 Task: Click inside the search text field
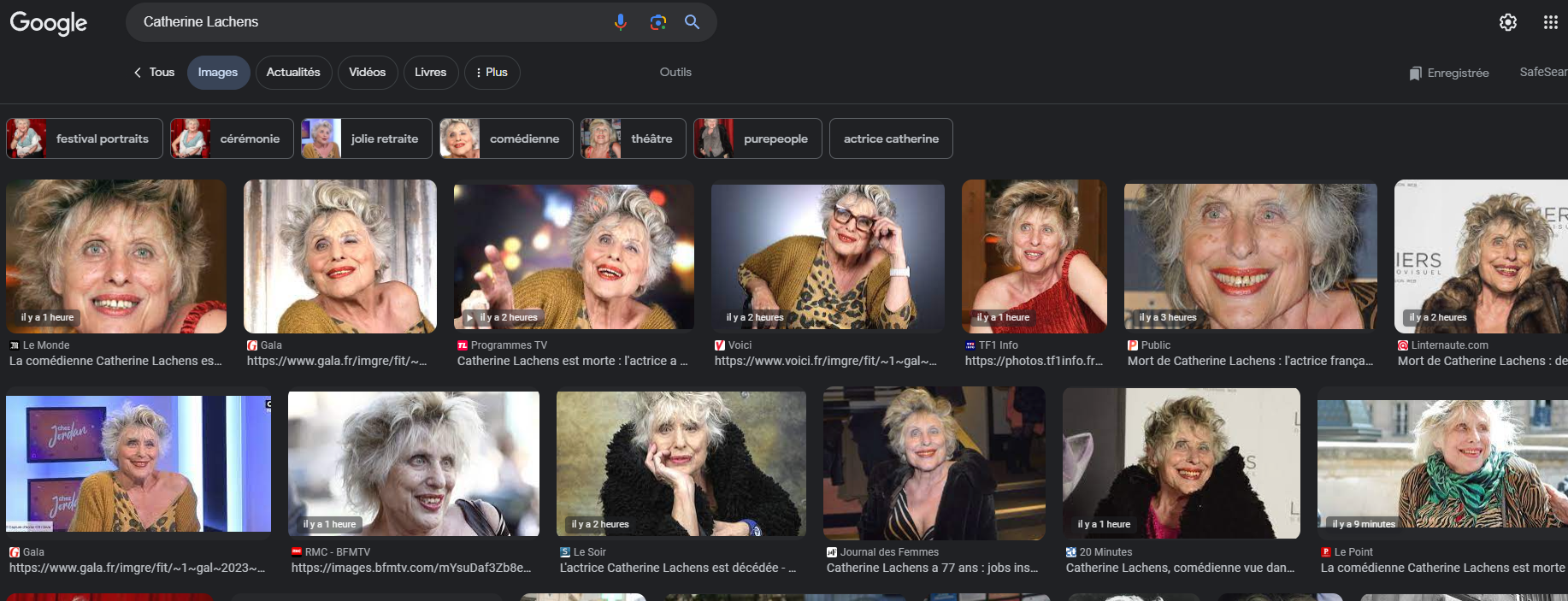368,22
